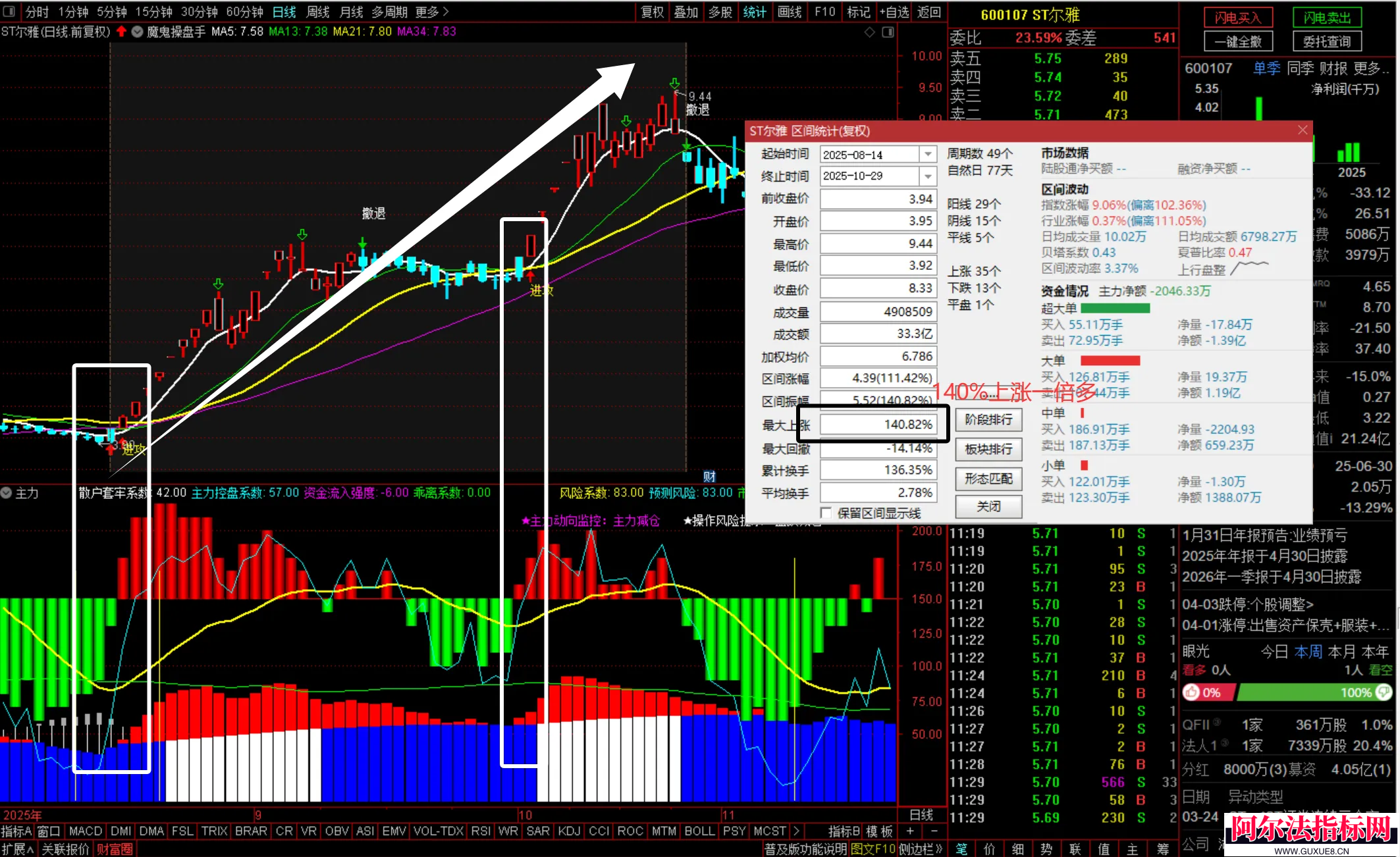Screen dimensions: 1400x857
Task: Click the 阶段排行 button
Action: click(x=988, y=419)
